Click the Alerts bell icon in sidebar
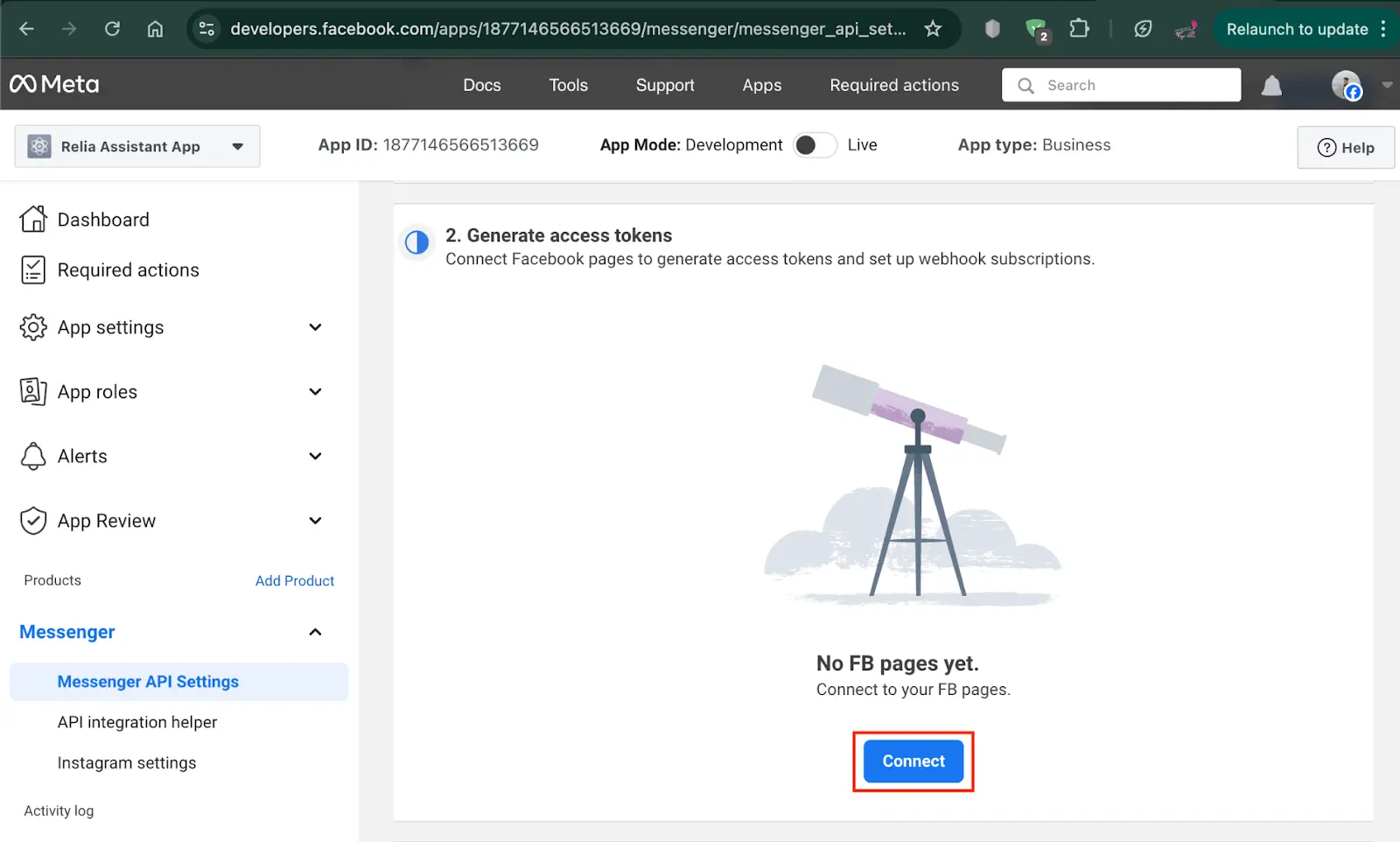1400x842 pixels. (32, 456)
